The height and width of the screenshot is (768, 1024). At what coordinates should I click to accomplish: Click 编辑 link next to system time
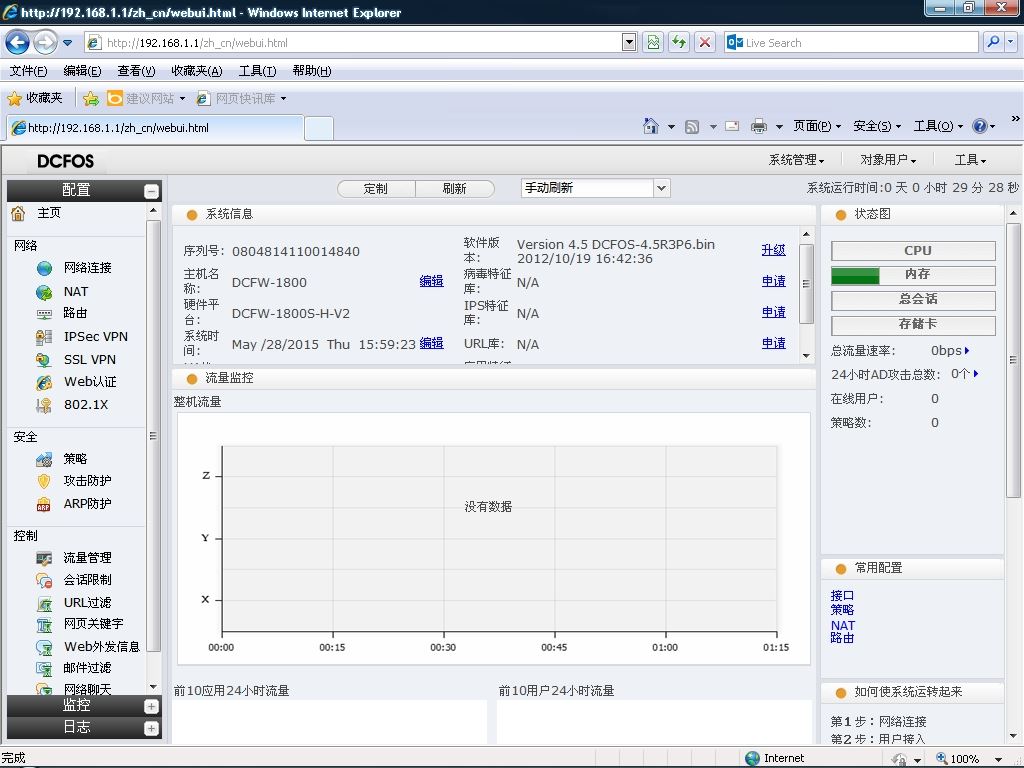point(431,343)
